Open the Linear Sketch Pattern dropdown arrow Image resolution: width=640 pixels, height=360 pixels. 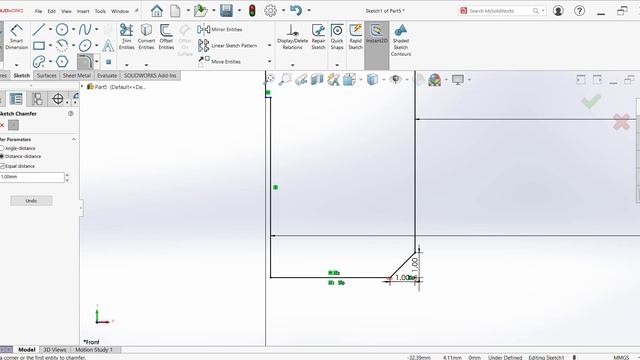pos(269,45)
